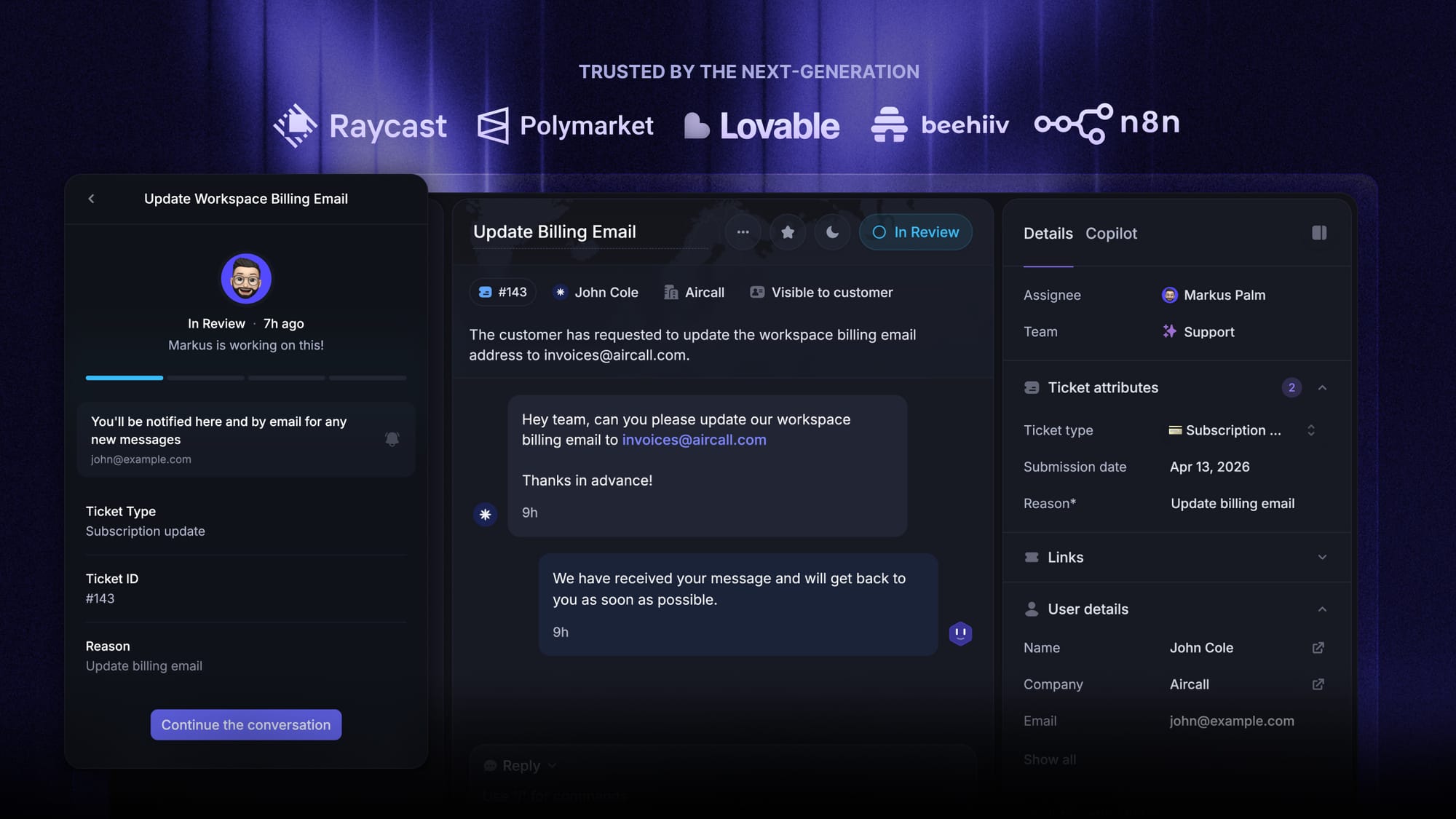The image size is (1456, 819).
Task: Open the external link next to Aircall
Action: point(1318,684)
